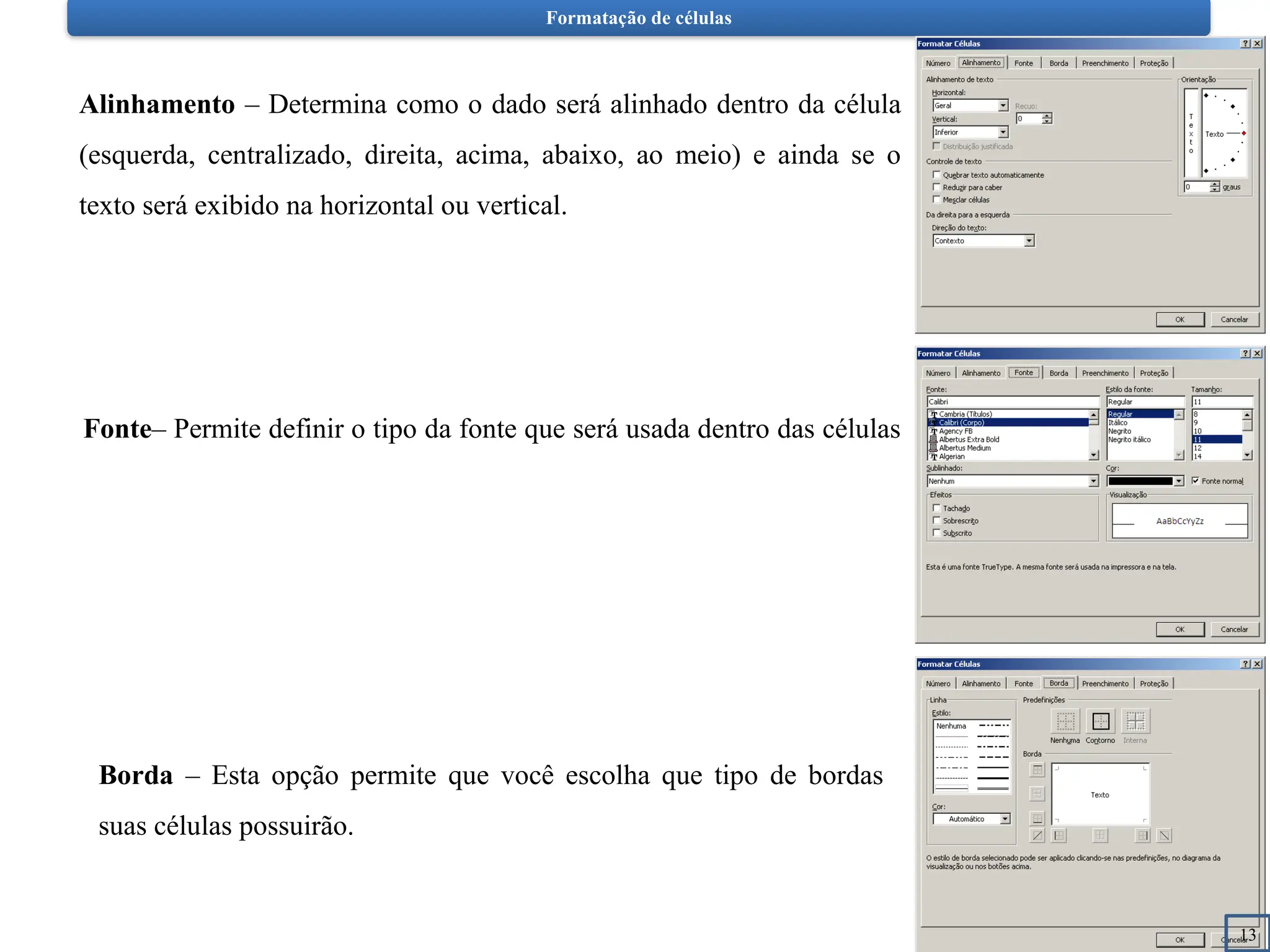The width and height of the screenshot is (1270, 952).
Task: Uncheck Fonte normal checkbox
Action: (x=1195, y=481)
